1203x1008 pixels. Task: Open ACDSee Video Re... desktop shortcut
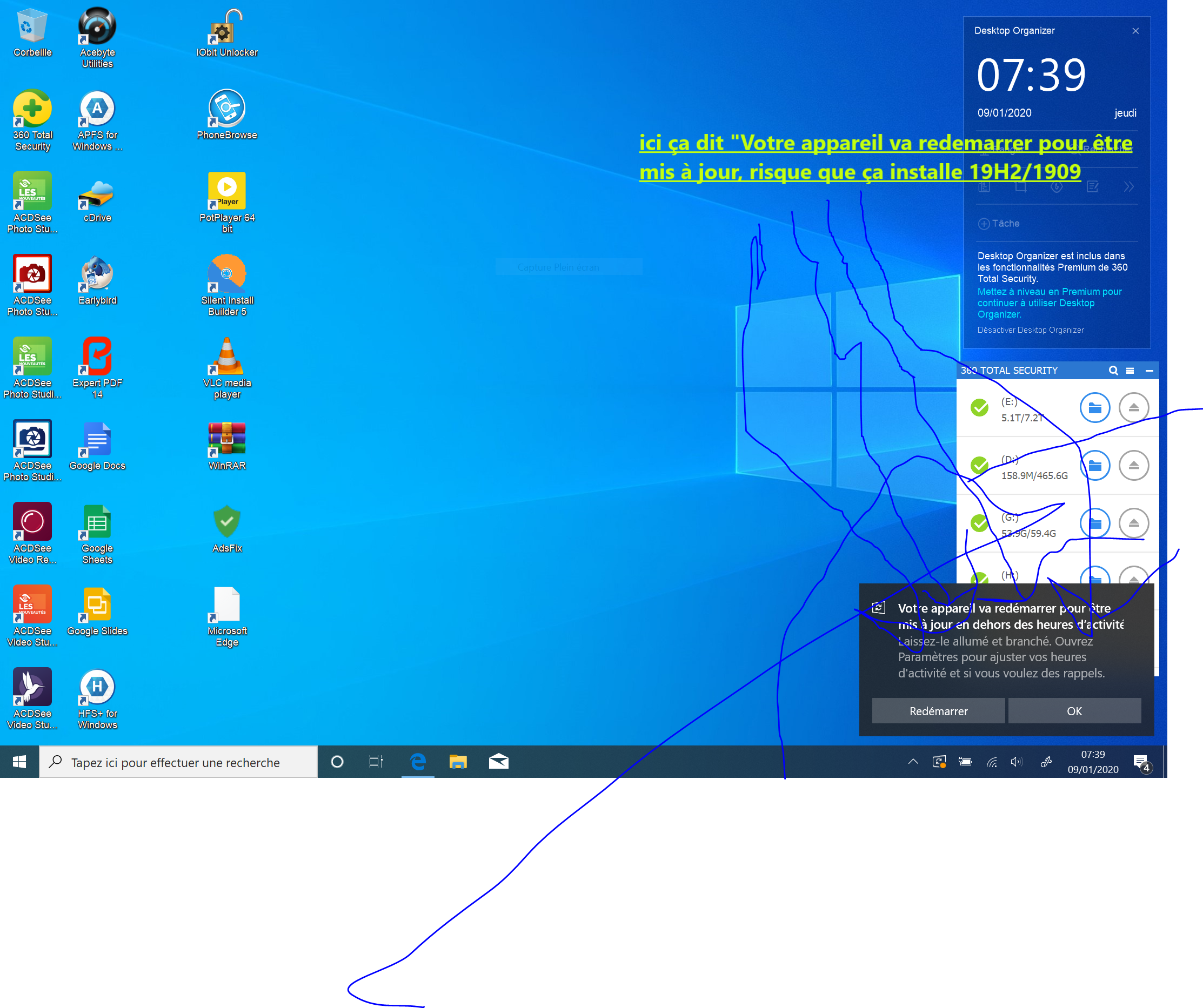click(32, 534)
